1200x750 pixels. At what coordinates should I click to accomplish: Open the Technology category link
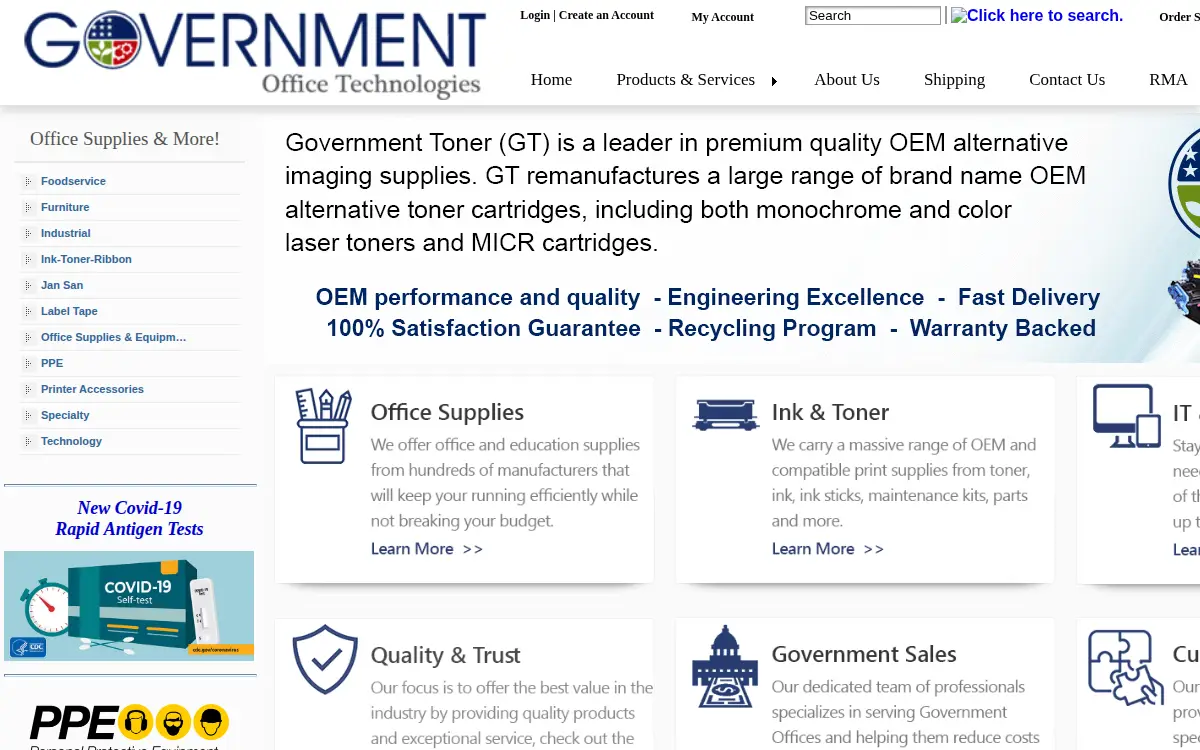pyautogui.click(x=71, y=441)
